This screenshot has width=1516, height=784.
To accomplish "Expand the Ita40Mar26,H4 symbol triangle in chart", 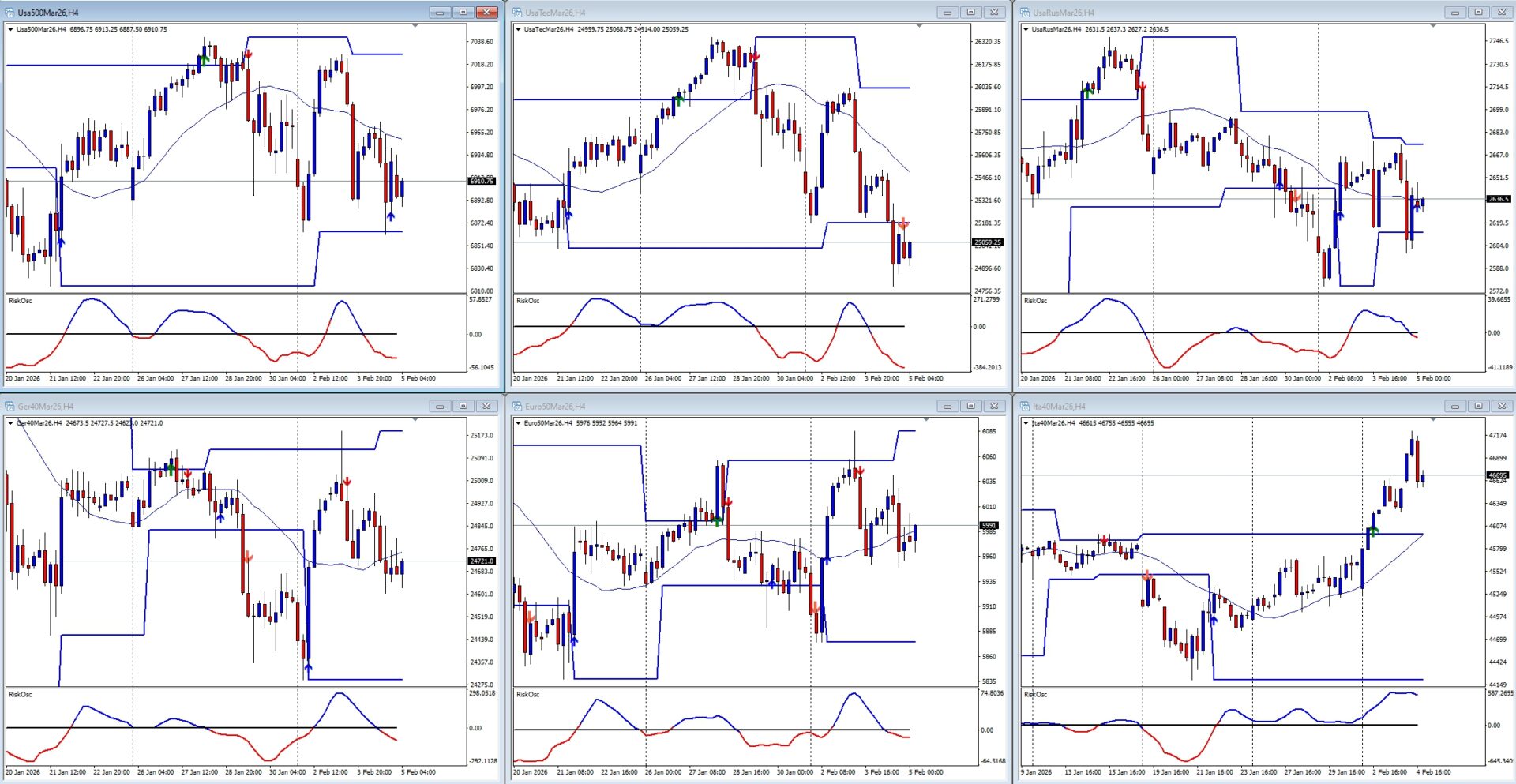I will [x=1026, y=423].
